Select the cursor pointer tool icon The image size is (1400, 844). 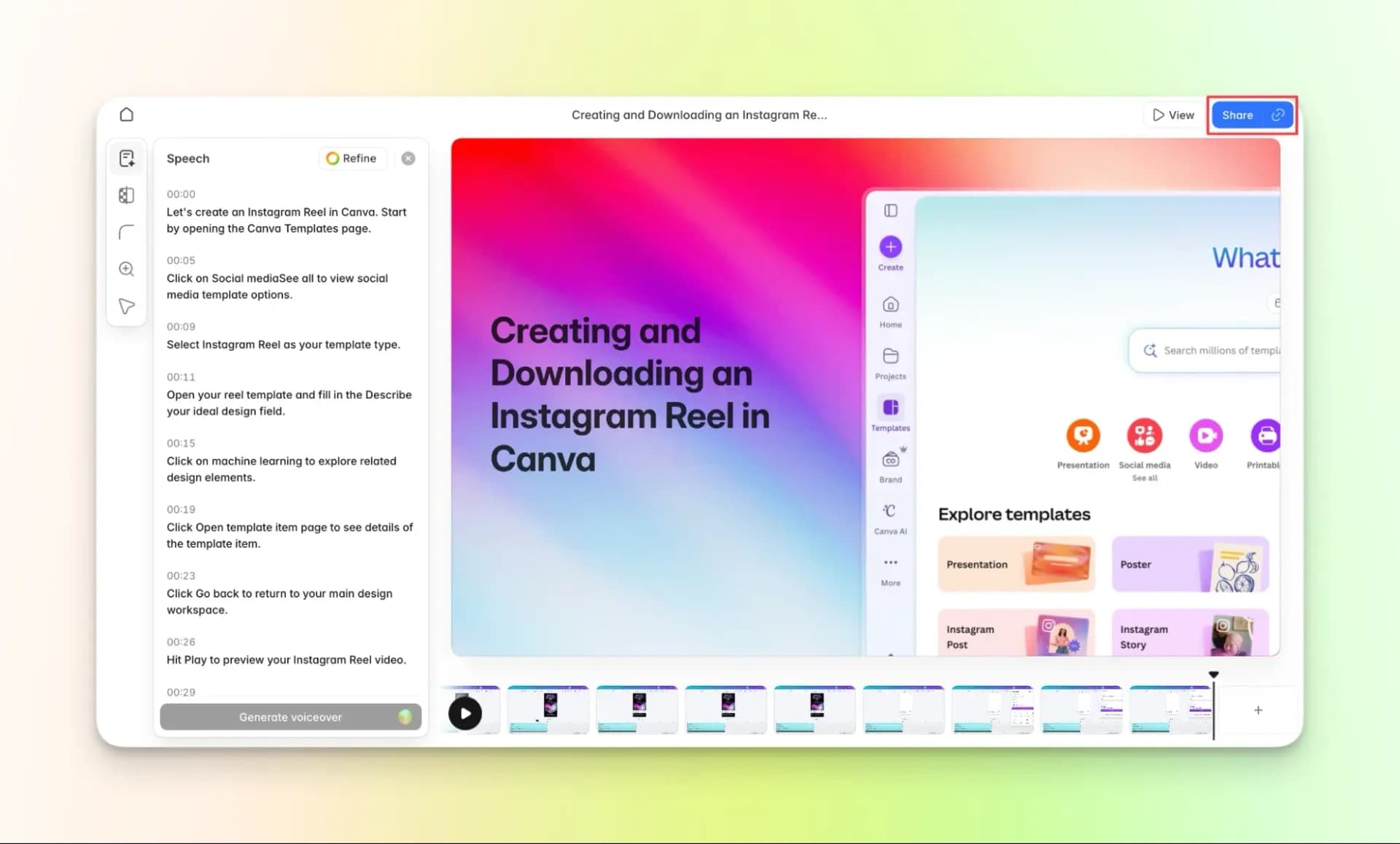click(126, 306)
